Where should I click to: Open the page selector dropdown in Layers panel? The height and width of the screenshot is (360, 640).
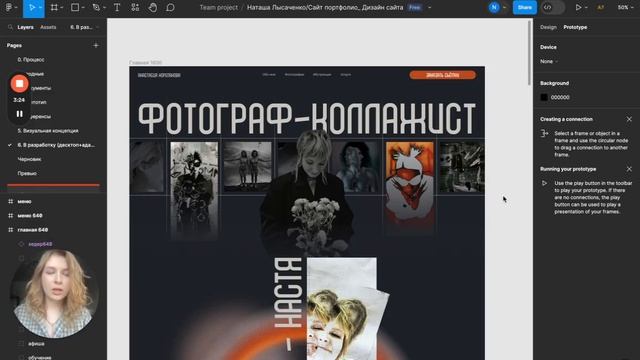(x=84, y=27)
